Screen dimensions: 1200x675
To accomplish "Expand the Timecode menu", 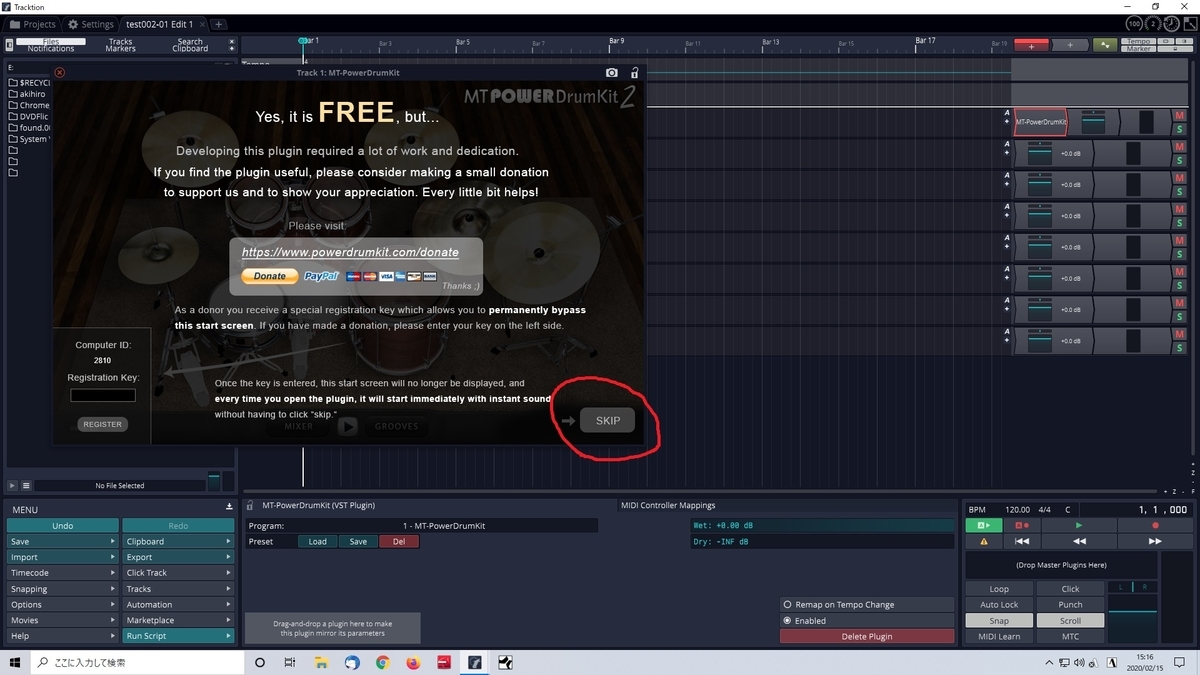I will click(x=62, y=573).
